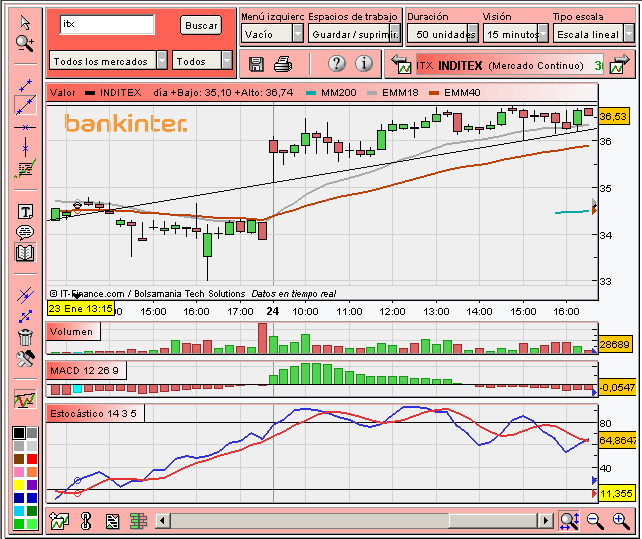This screenshot has height=539, width=642.
Task: Select the dashed line move tool
Action: tap(25, 316)
